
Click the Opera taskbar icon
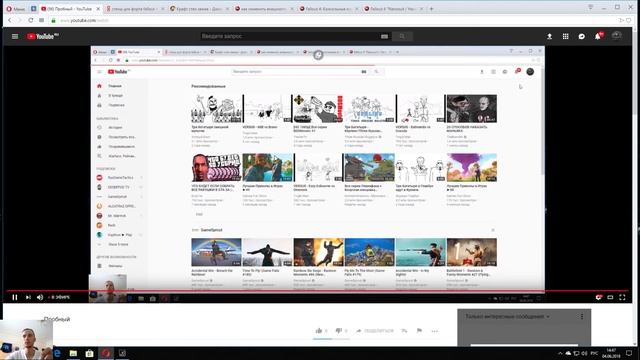click(106, 353)
